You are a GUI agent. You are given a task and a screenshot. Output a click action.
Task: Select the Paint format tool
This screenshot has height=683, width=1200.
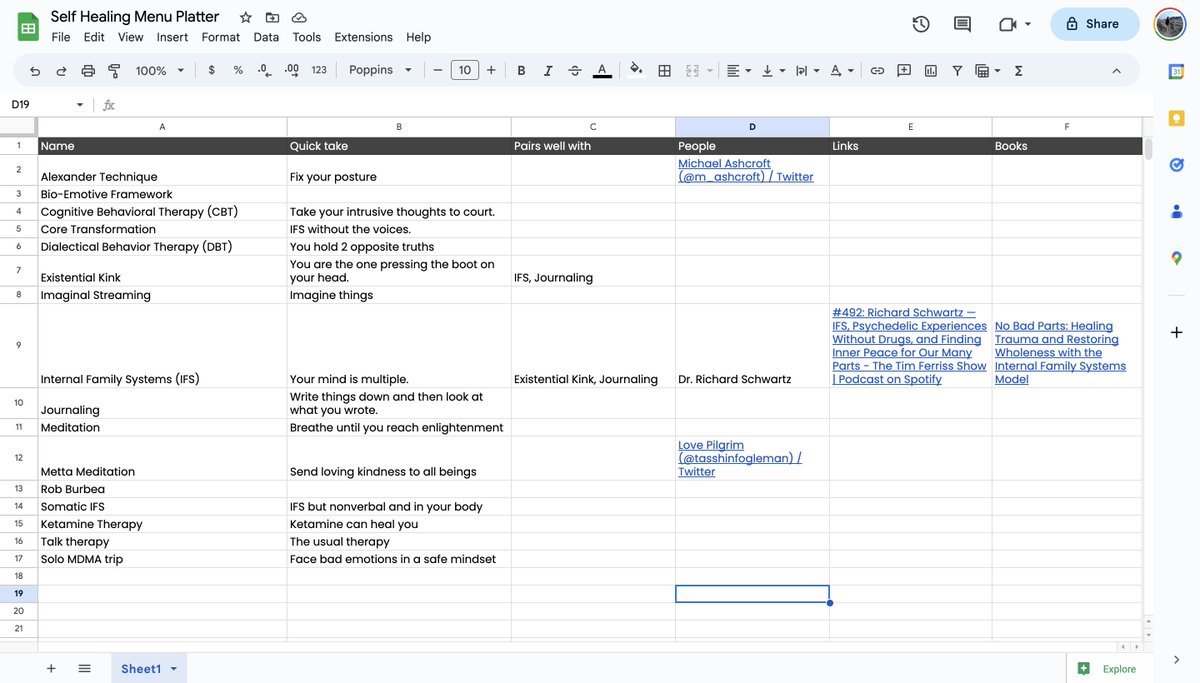click(x=114, y=71)
